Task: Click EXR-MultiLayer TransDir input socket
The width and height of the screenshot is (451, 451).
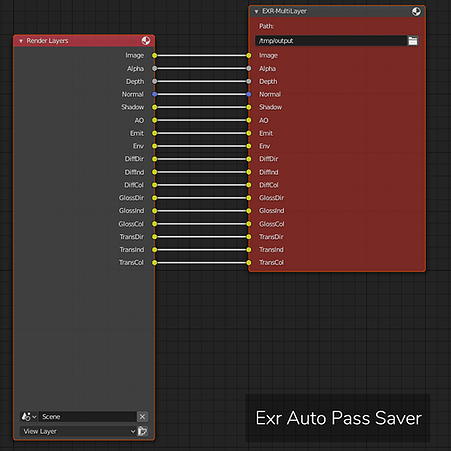Action: point(249,237)
